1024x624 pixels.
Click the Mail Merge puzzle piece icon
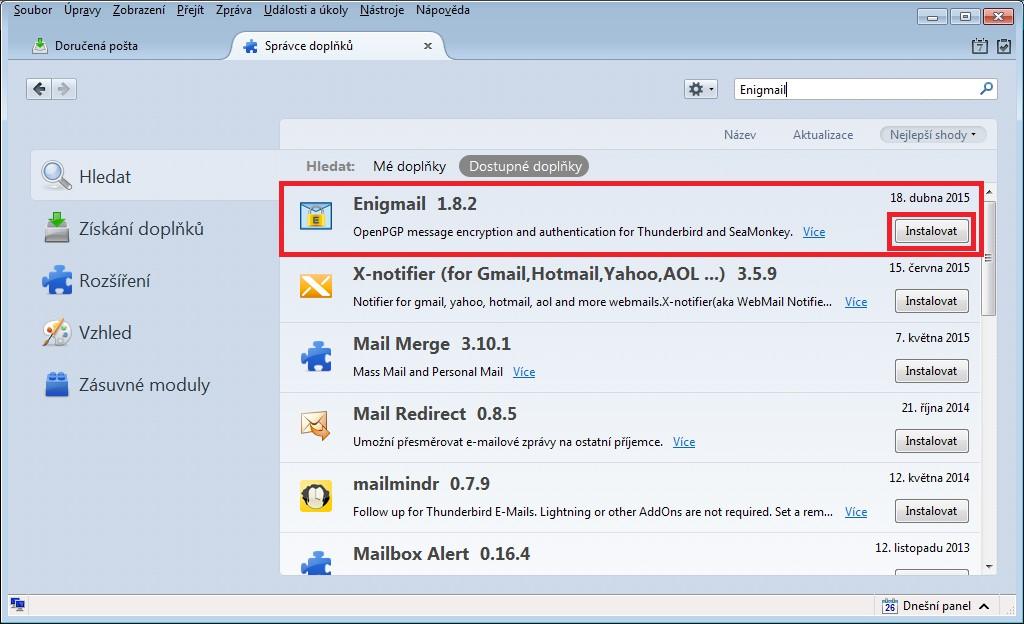point(316,356)
